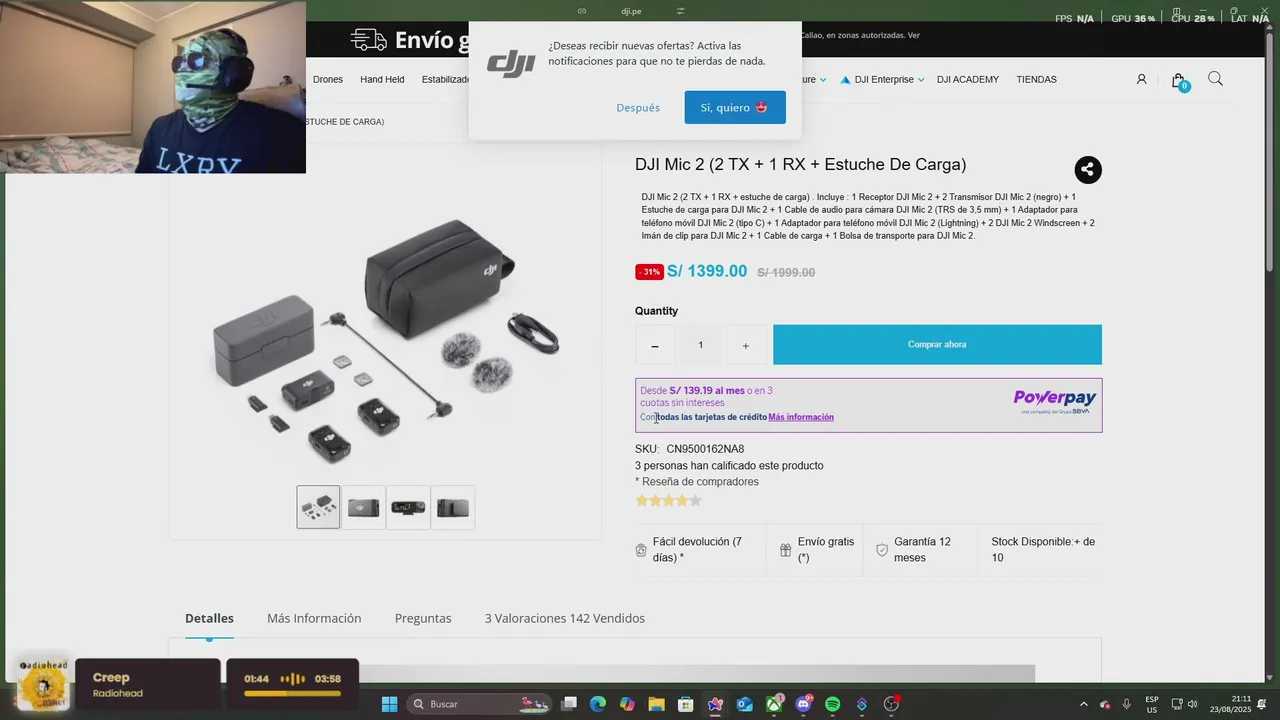
Task: Click the Creep song progress bar
Action: coord(292,693)
